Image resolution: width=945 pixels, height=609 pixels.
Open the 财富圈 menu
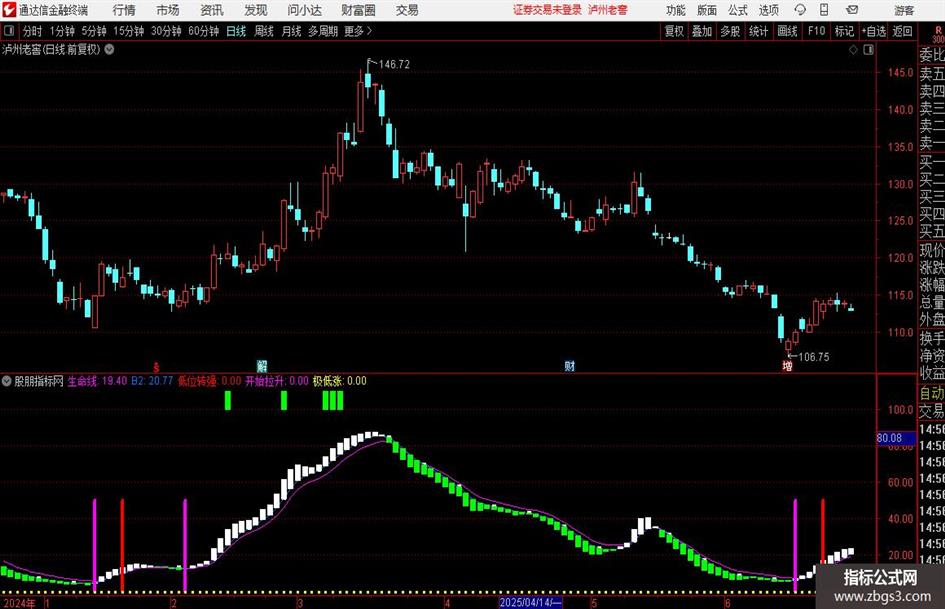coord(358,10)
